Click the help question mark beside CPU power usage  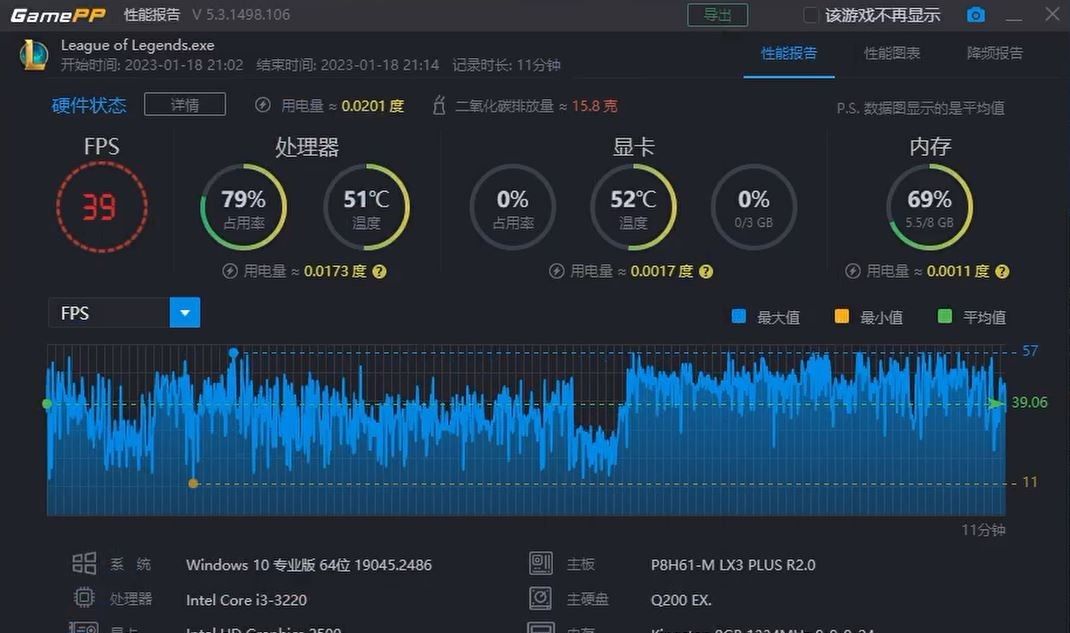(x=379, y=271)
